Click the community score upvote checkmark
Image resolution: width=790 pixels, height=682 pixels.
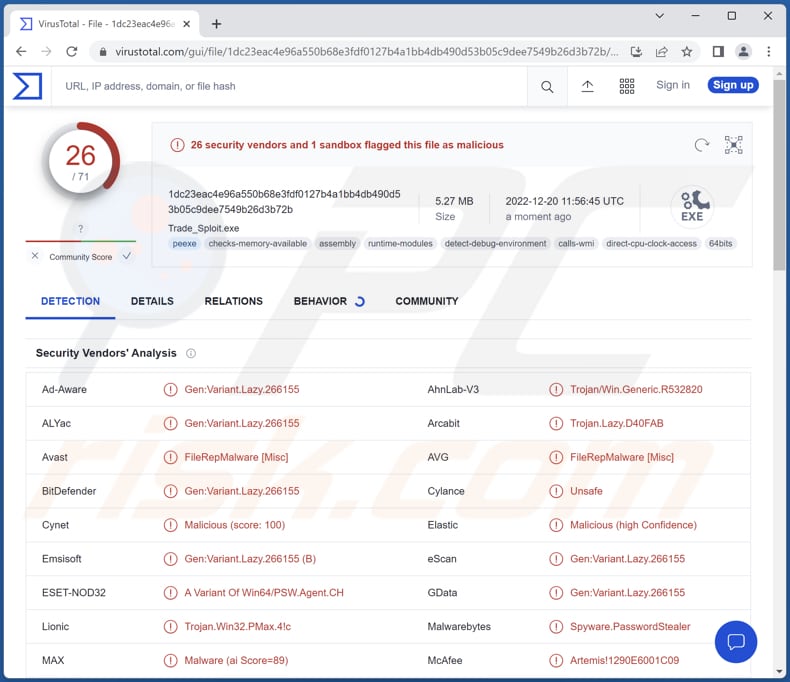click(126, 256)
